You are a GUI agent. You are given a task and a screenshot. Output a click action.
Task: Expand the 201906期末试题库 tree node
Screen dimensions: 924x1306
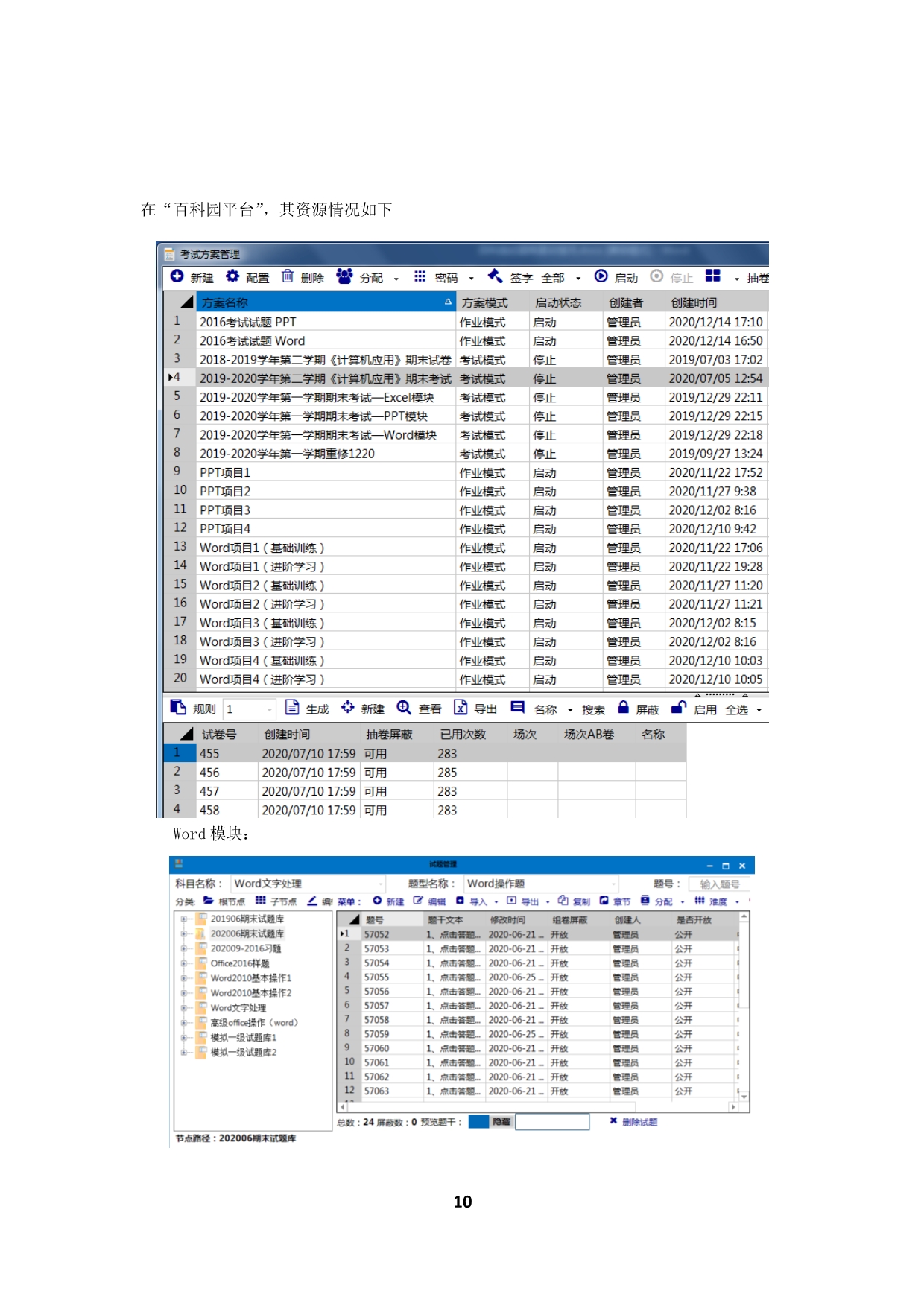(183, 919)
